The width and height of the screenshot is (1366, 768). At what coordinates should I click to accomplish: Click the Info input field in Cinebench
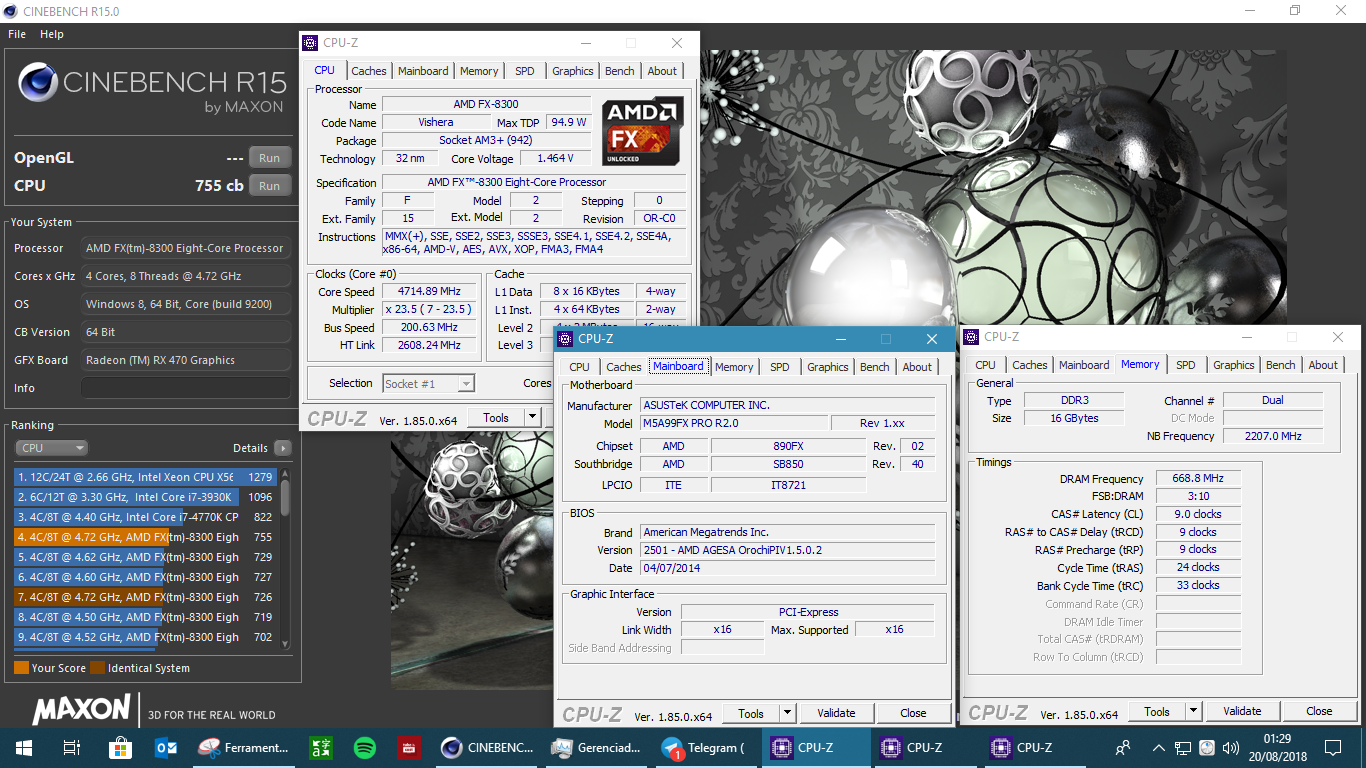click(187, 388)
